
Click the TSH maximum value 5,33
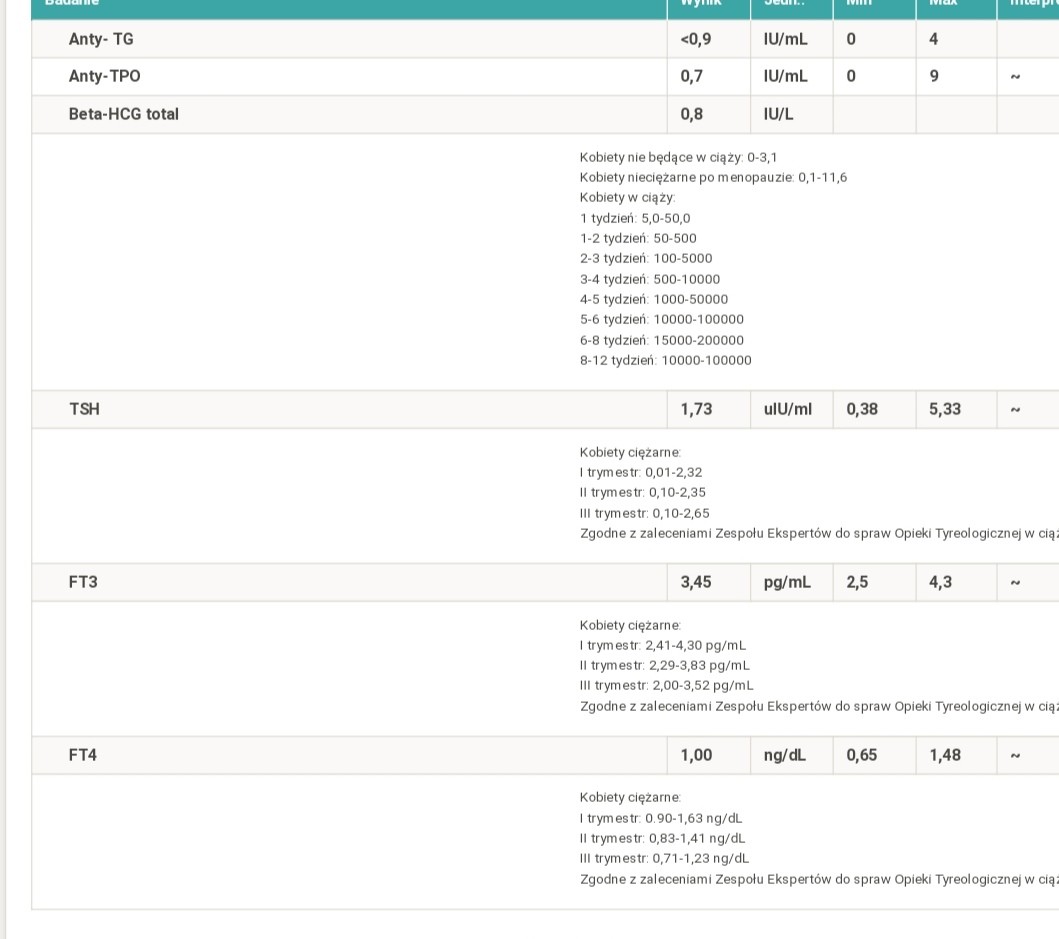[x=945, y=410]
